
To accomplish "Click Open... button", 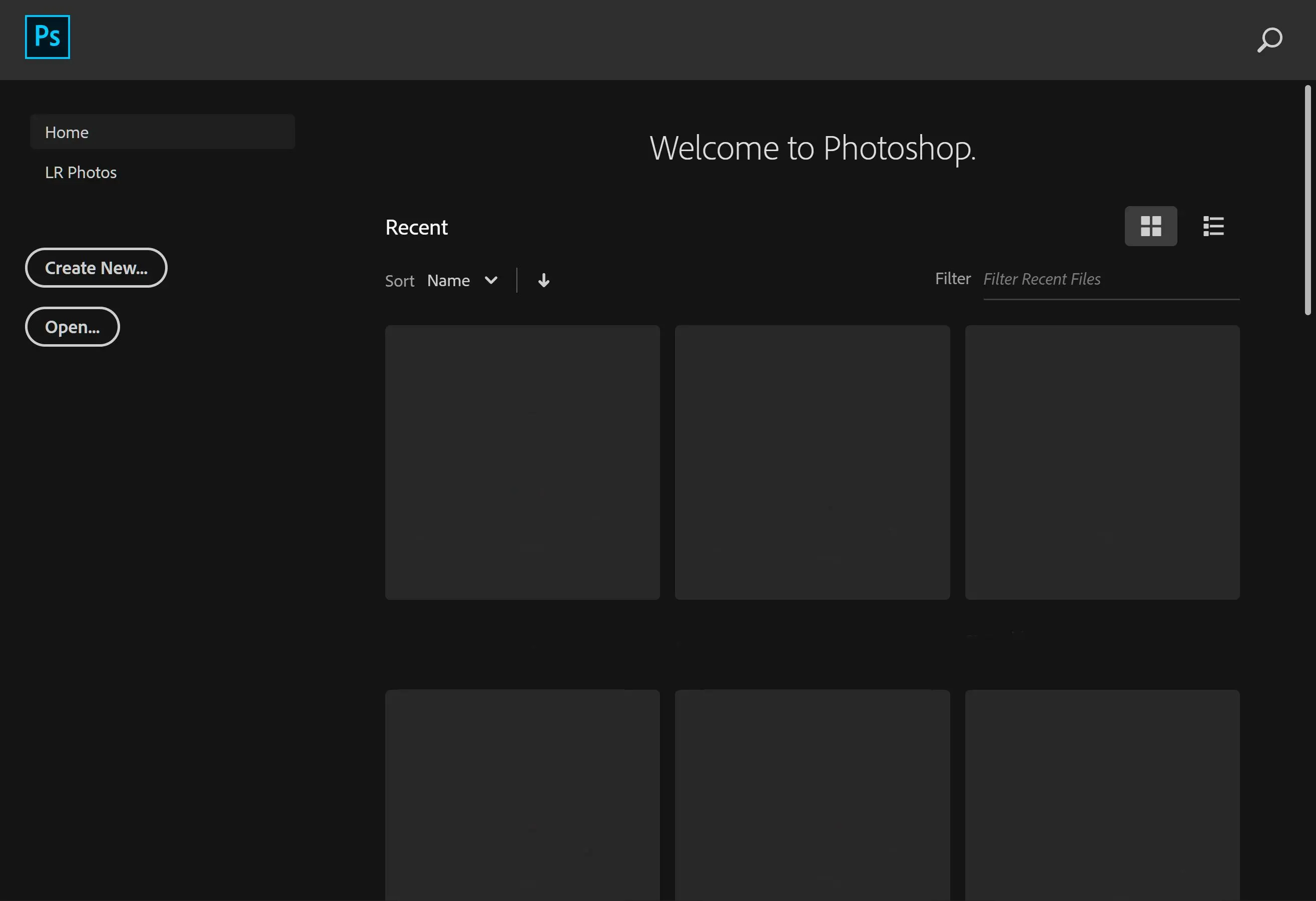I will click(72, 326).
